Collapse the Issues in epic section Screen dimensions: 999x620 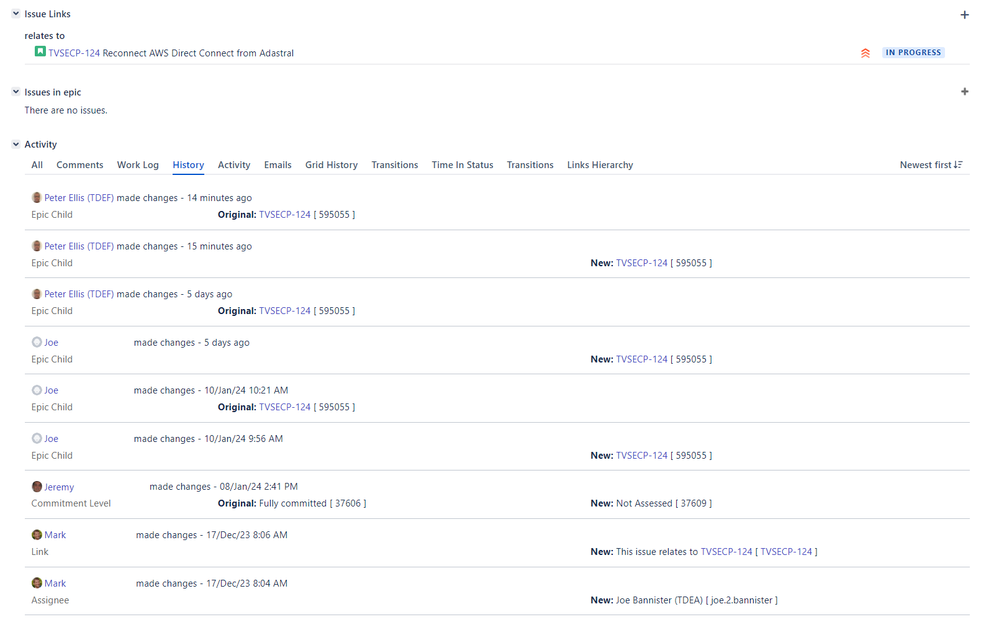[x=16, y=92]
